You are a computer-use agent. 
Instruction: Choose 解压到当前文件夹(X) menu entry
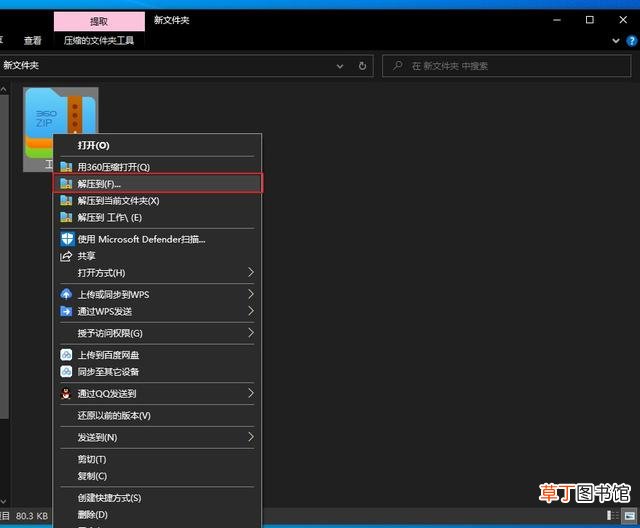point(158,201)
